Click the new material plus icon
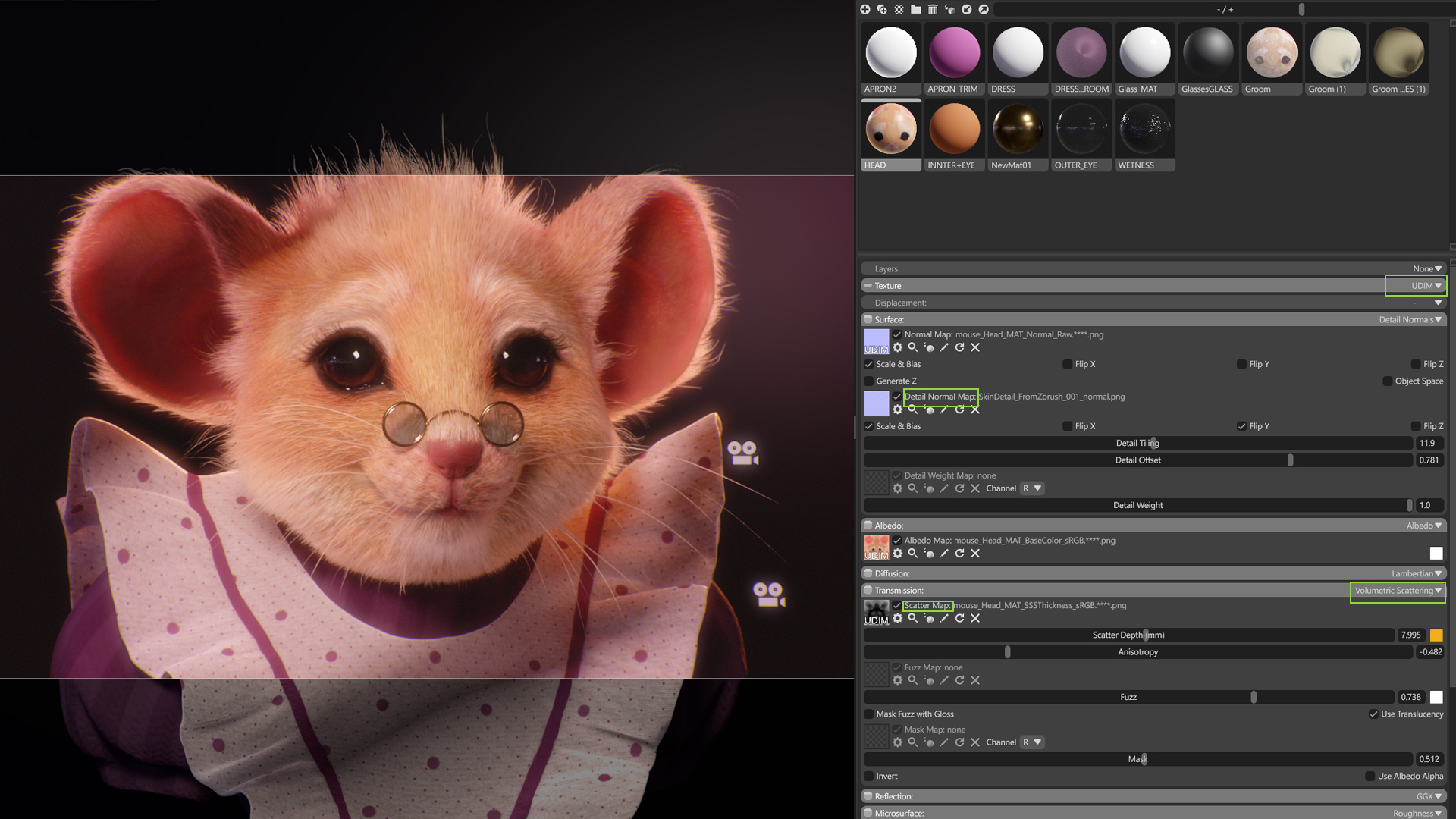 click(x=865, y=9)
